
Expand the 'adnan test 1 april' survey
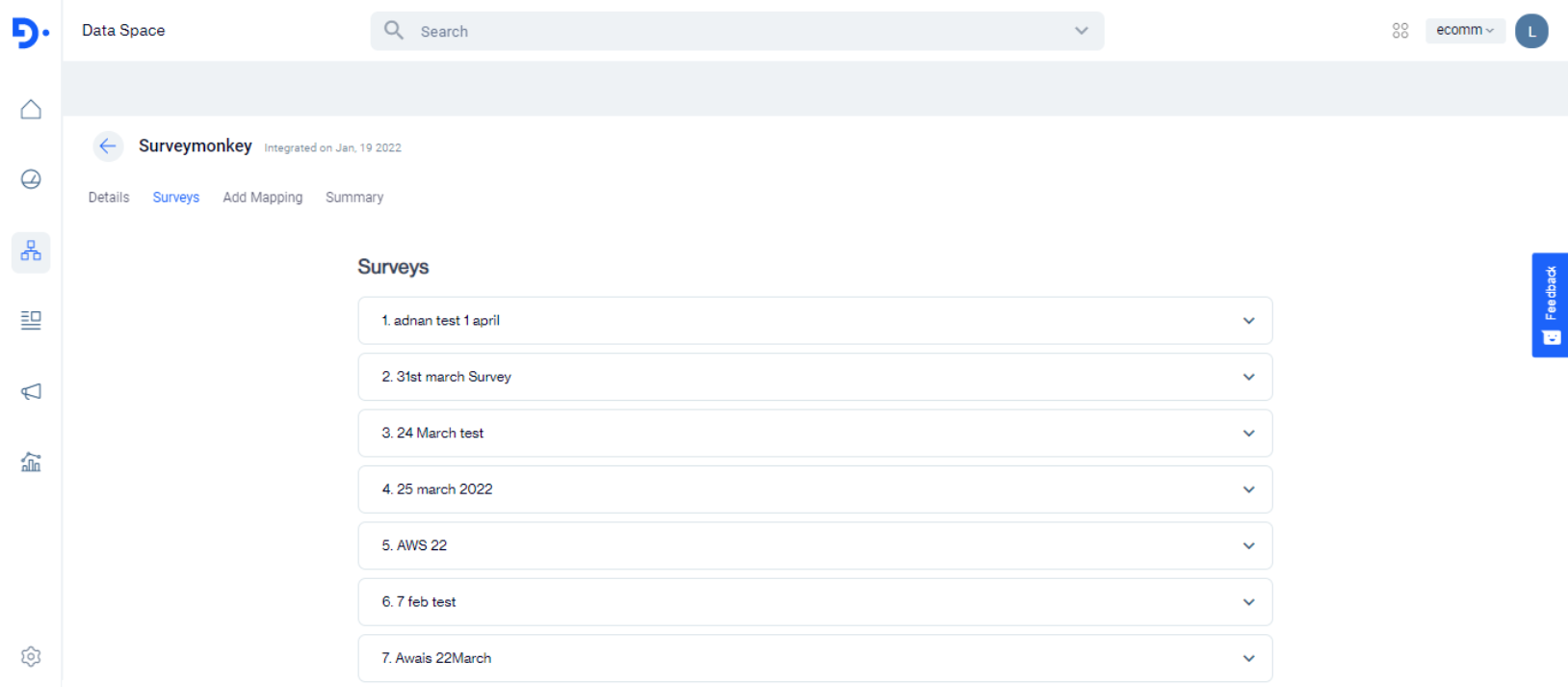1248,321
